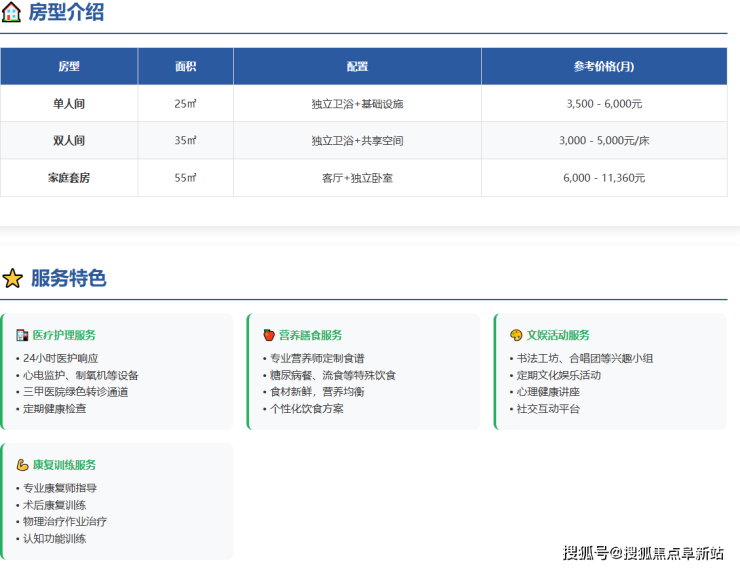The image size is (740, 569).
Task: Click the 家庭套房 row label
Action: pyautogui.click(x=69, y=178)
